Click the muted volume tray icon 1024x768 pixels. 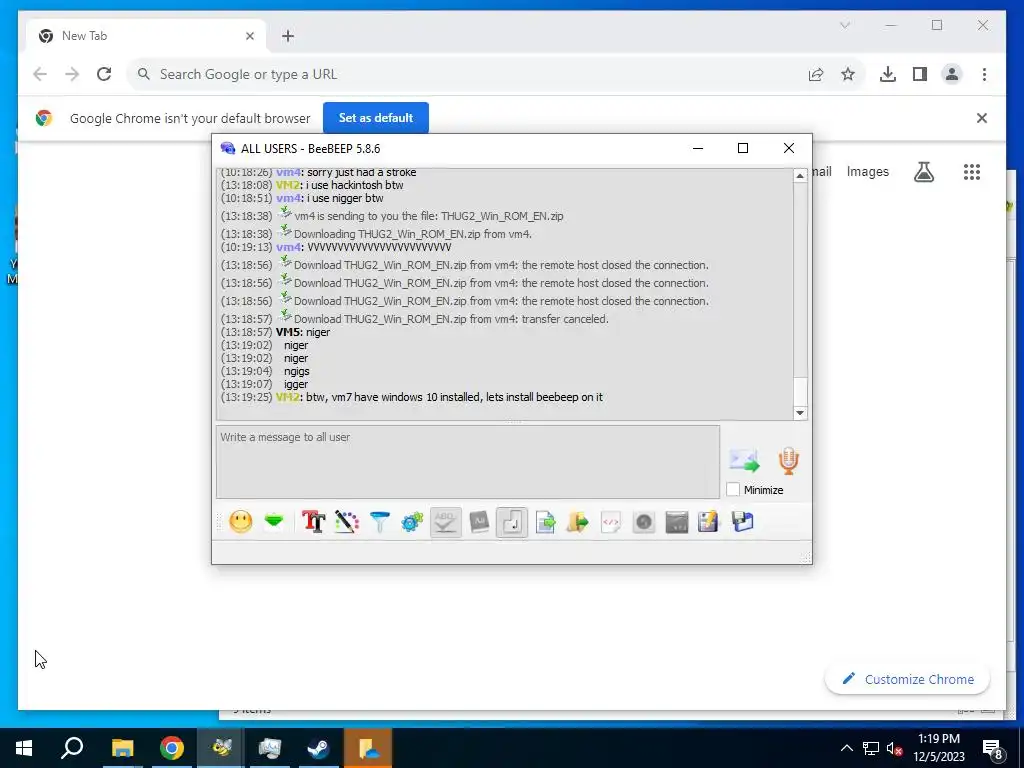894,748
